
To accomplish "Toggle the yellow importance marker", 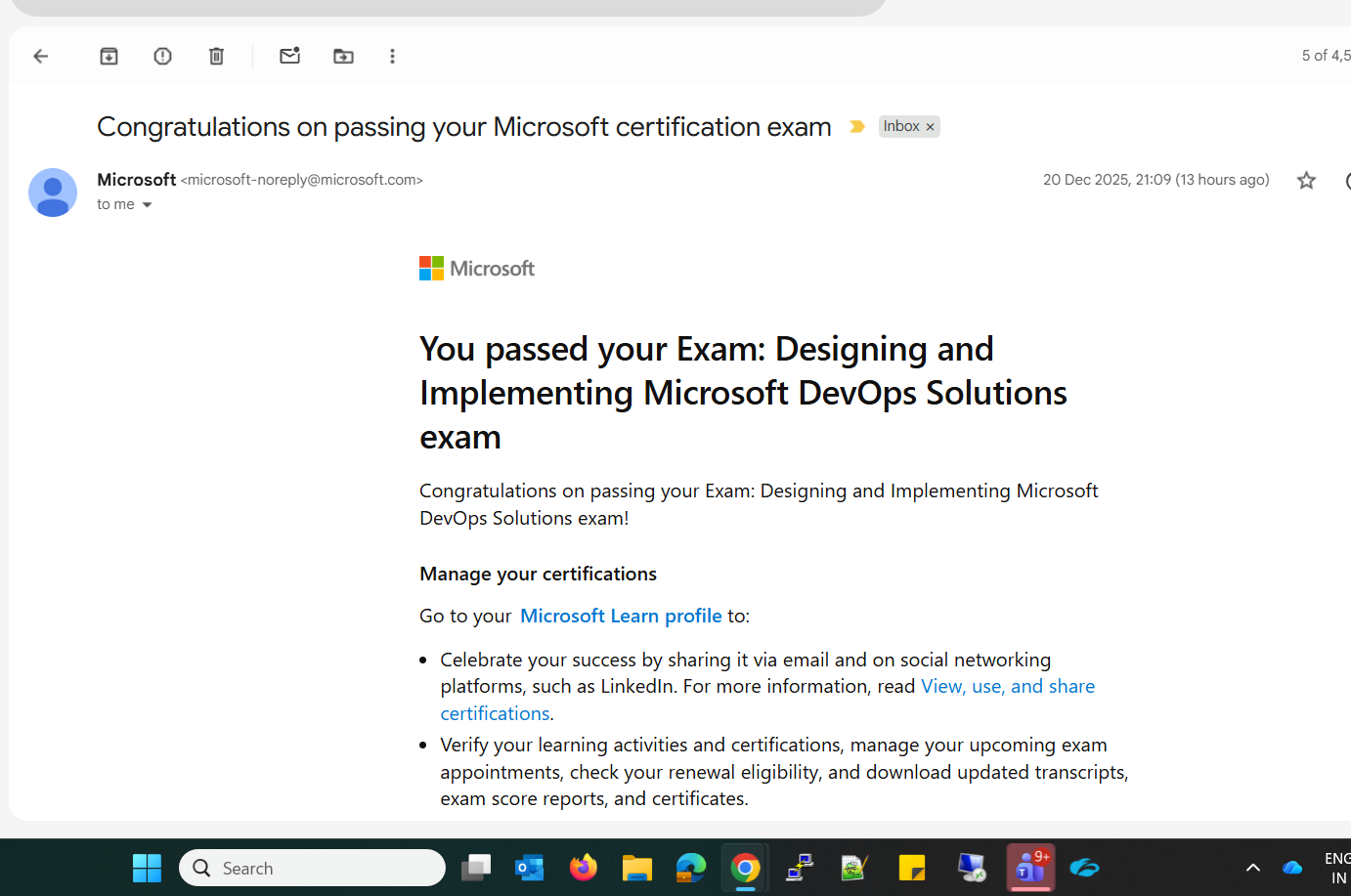I will [x=857, y=127].
